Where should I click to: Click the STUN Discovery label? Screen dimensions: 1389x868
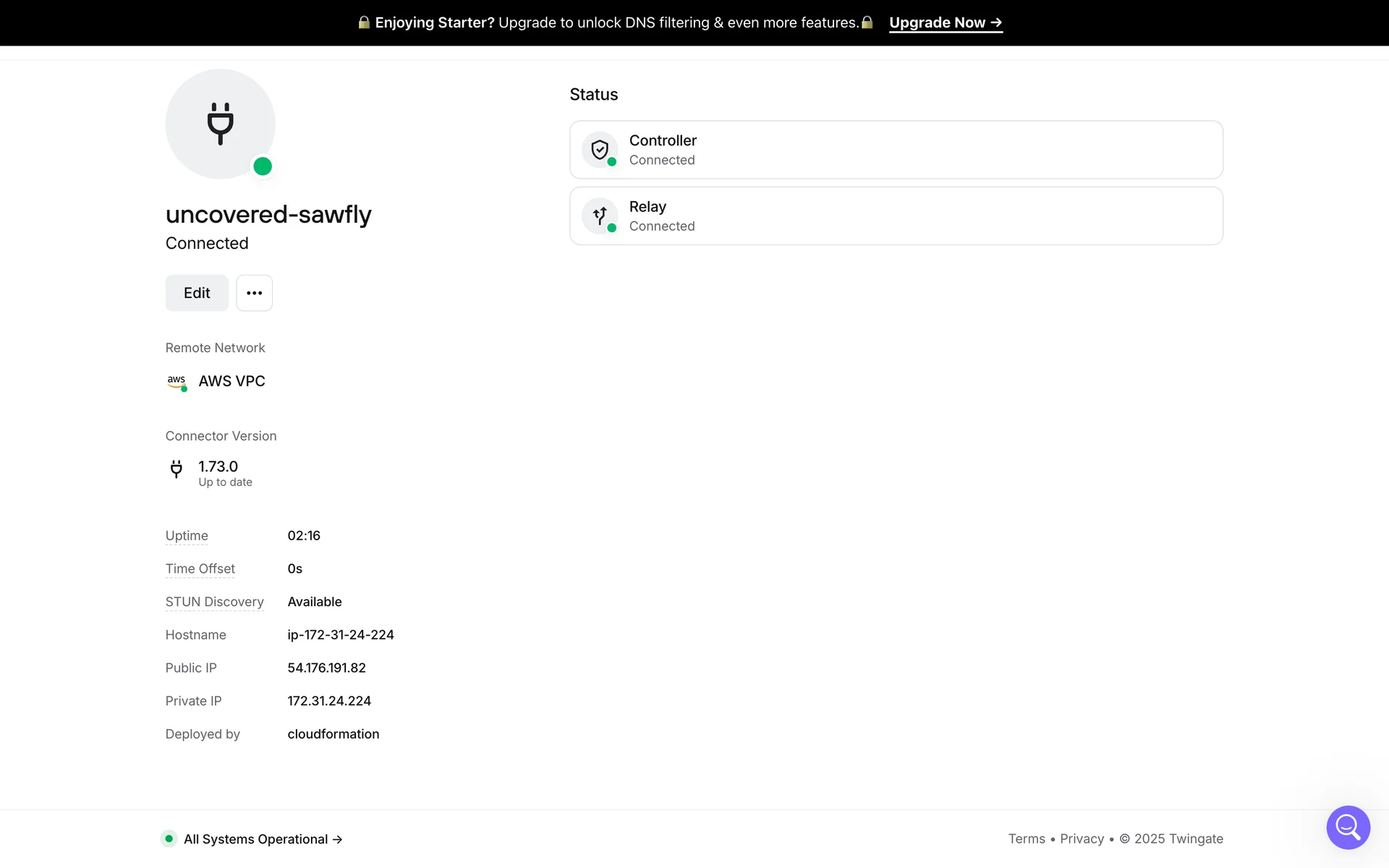coord(214,602)
